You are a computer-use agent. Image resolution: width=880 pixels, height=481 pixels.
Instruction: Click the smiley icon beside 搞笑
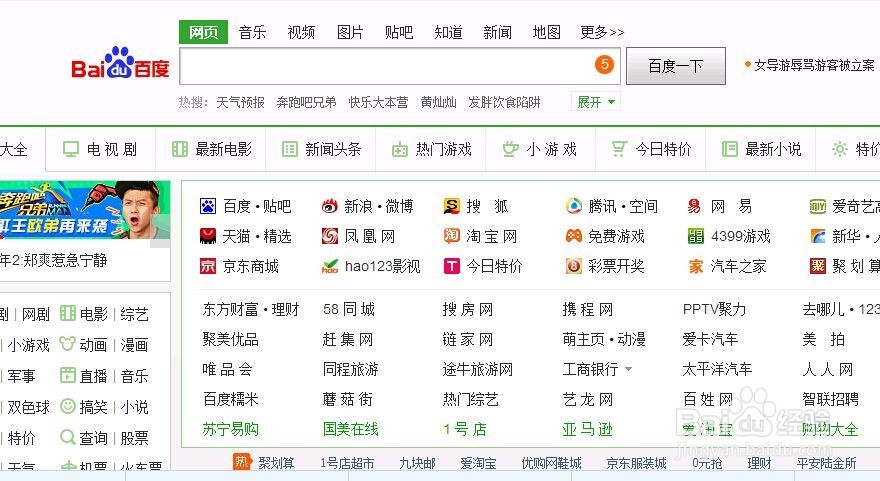click(x=68, y=406)
